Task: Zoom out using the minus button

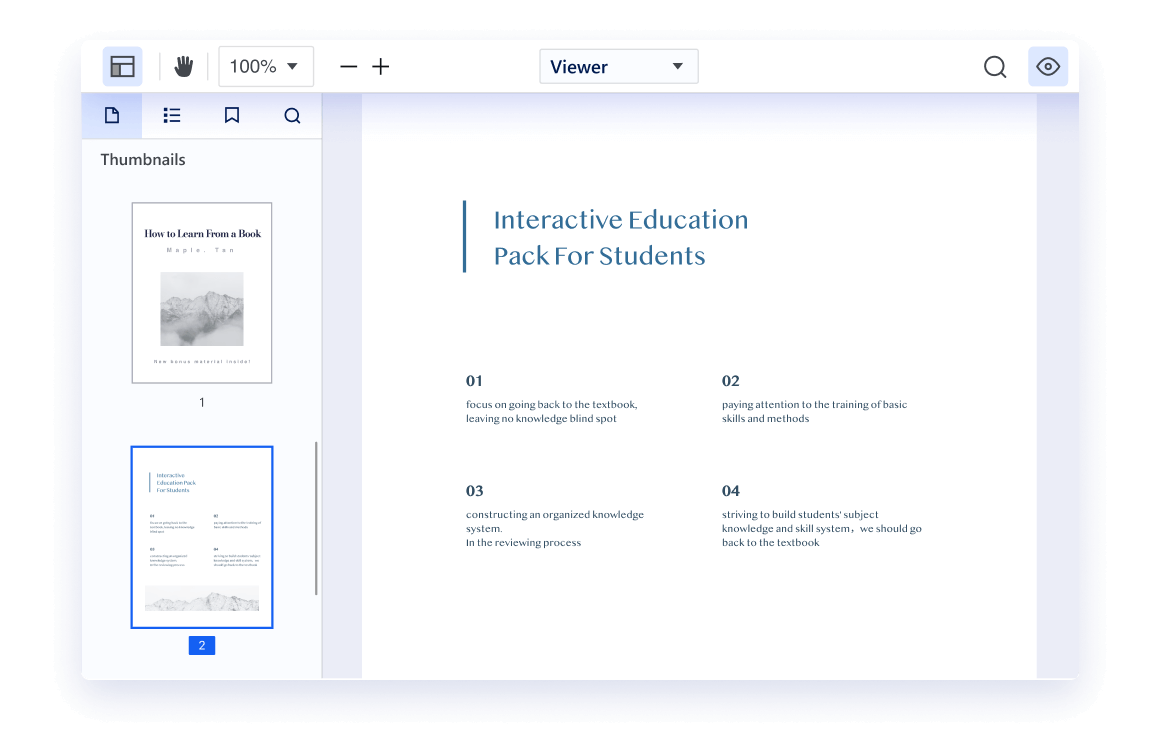Action: click(348, 66)
